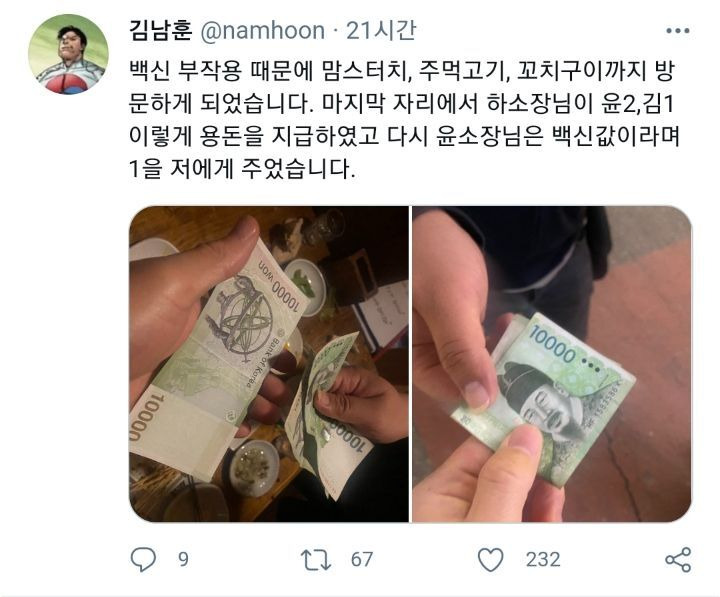Open the share icon
The image size is (720, 597).
click(678, 559)
